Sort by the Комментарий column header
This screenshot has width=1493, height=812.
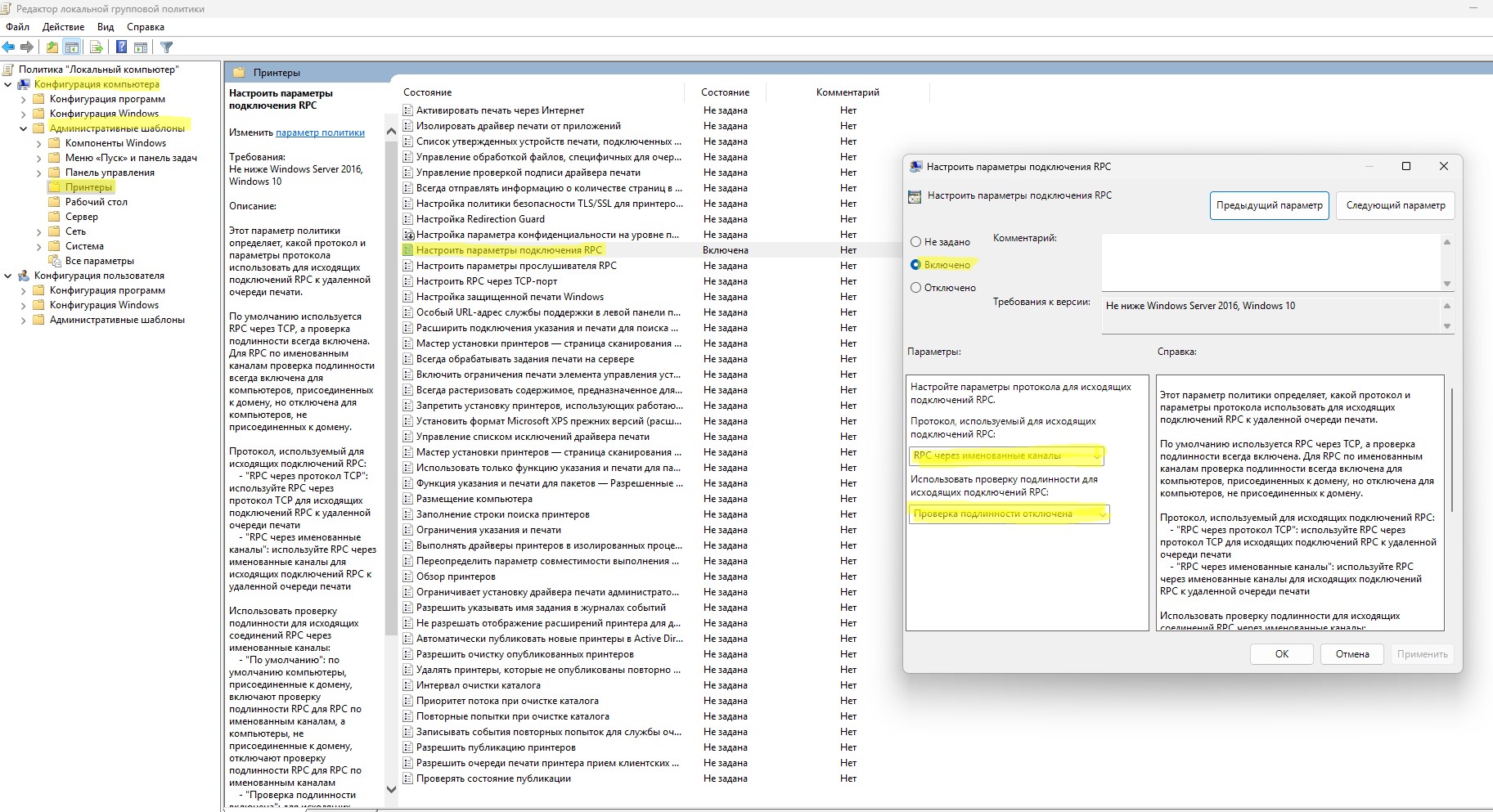point(848,92)
